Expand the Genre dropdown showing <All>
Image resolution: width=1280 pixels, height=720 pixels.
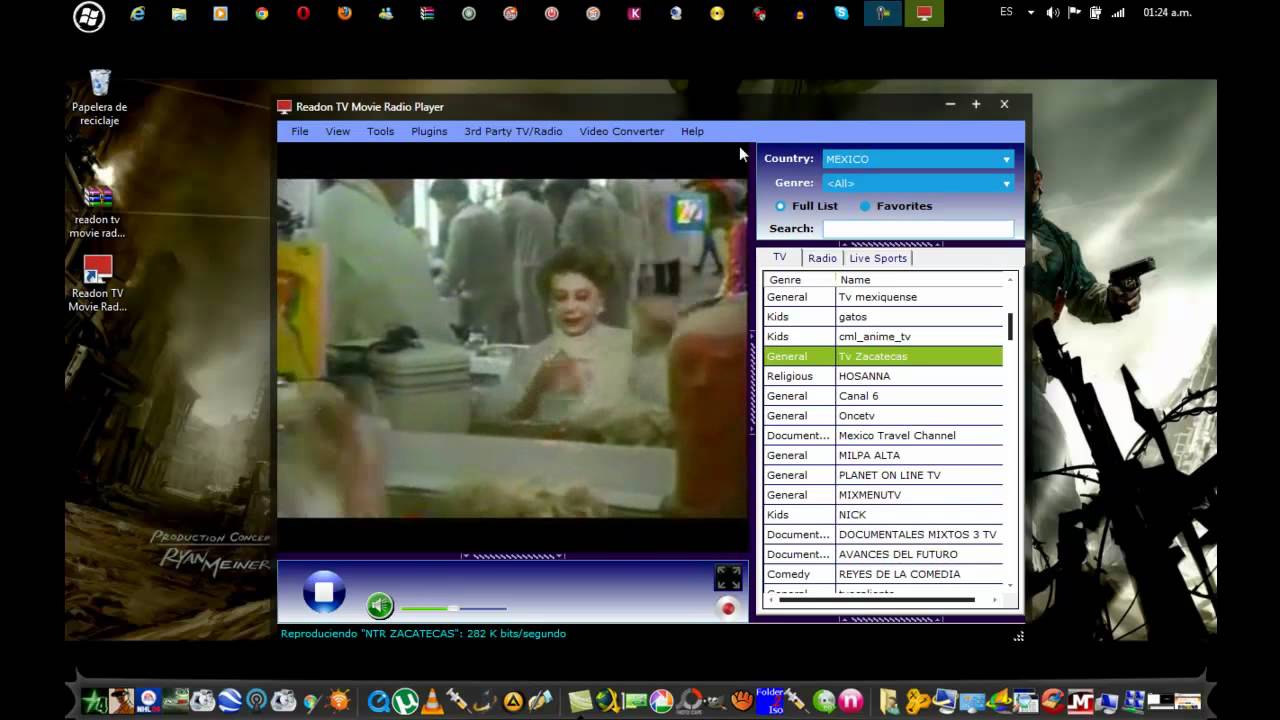[x=918, y=183]
